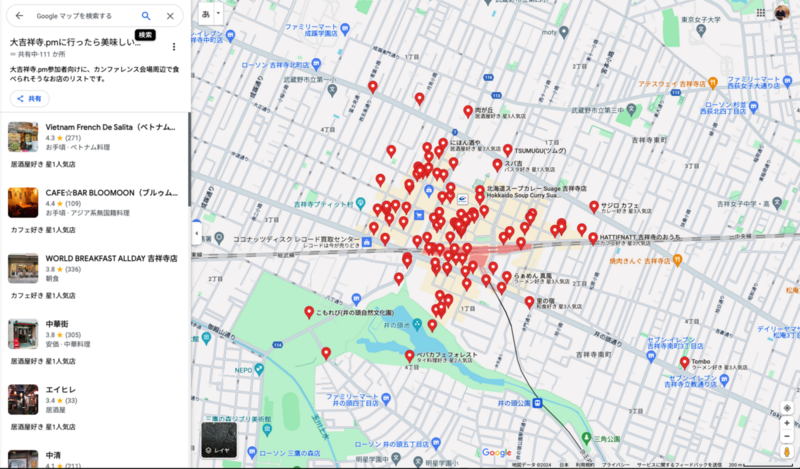Click the あ input mode button
The height and width of the screenshot is (469, 800).
coord(206,14)
